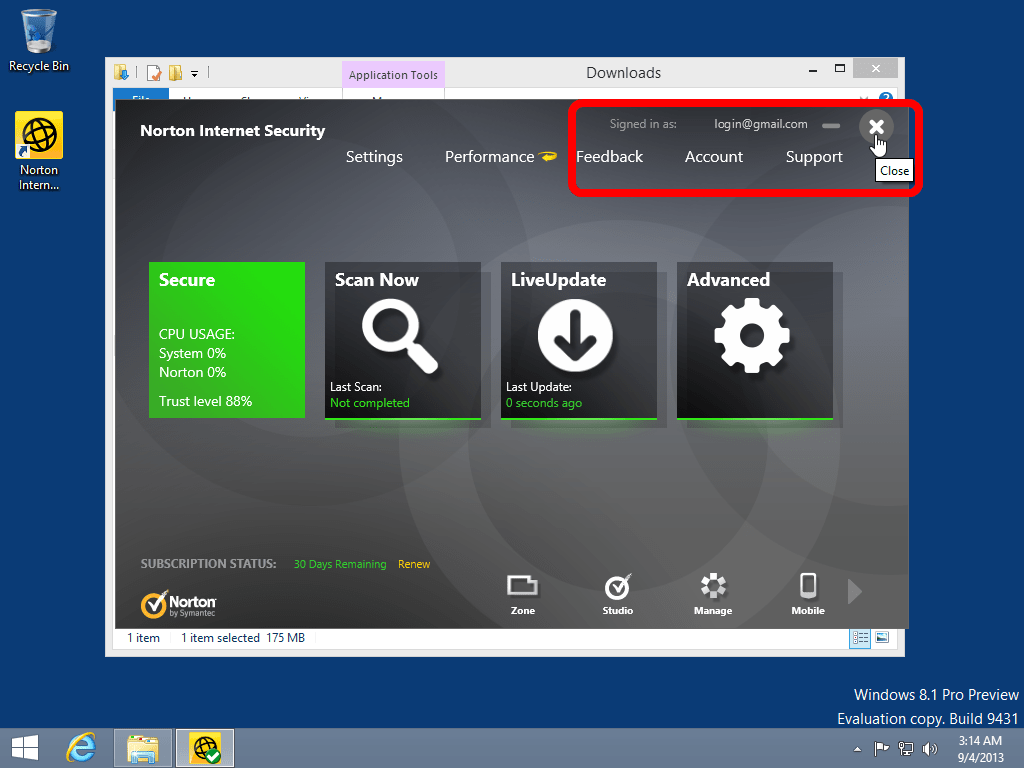Open the Support menu
The height and width of the screenshot is (768, 1024).
click(x=814, y=157)
